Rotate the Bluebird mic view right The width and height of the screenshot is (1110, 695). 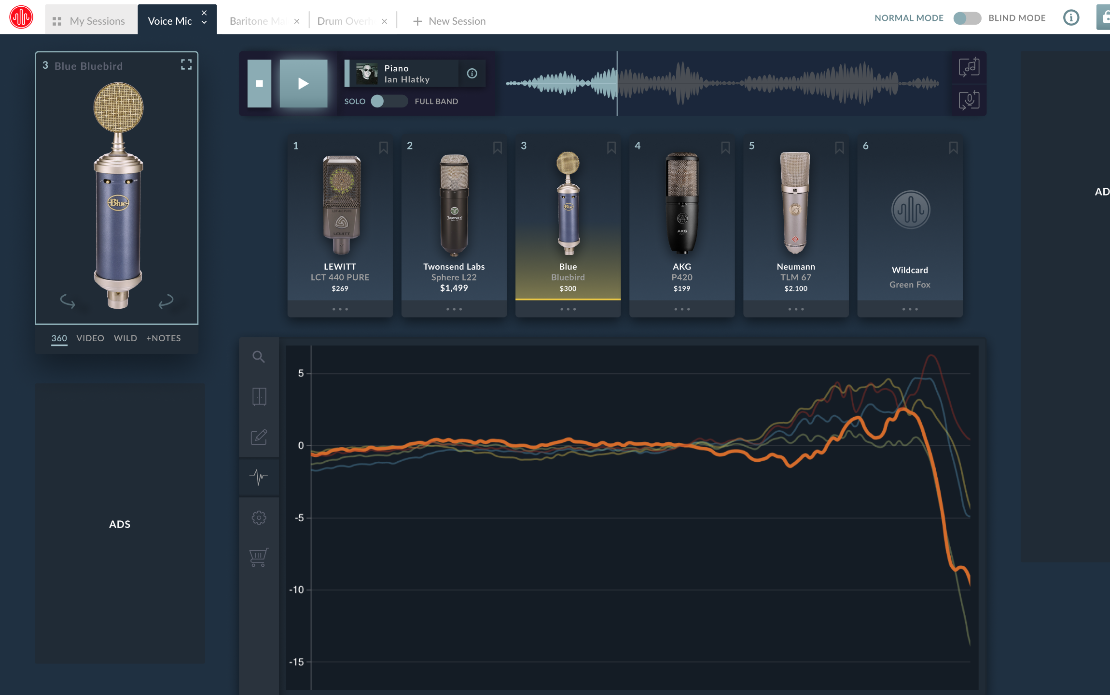pyautogui.click(x=166, y=301)
